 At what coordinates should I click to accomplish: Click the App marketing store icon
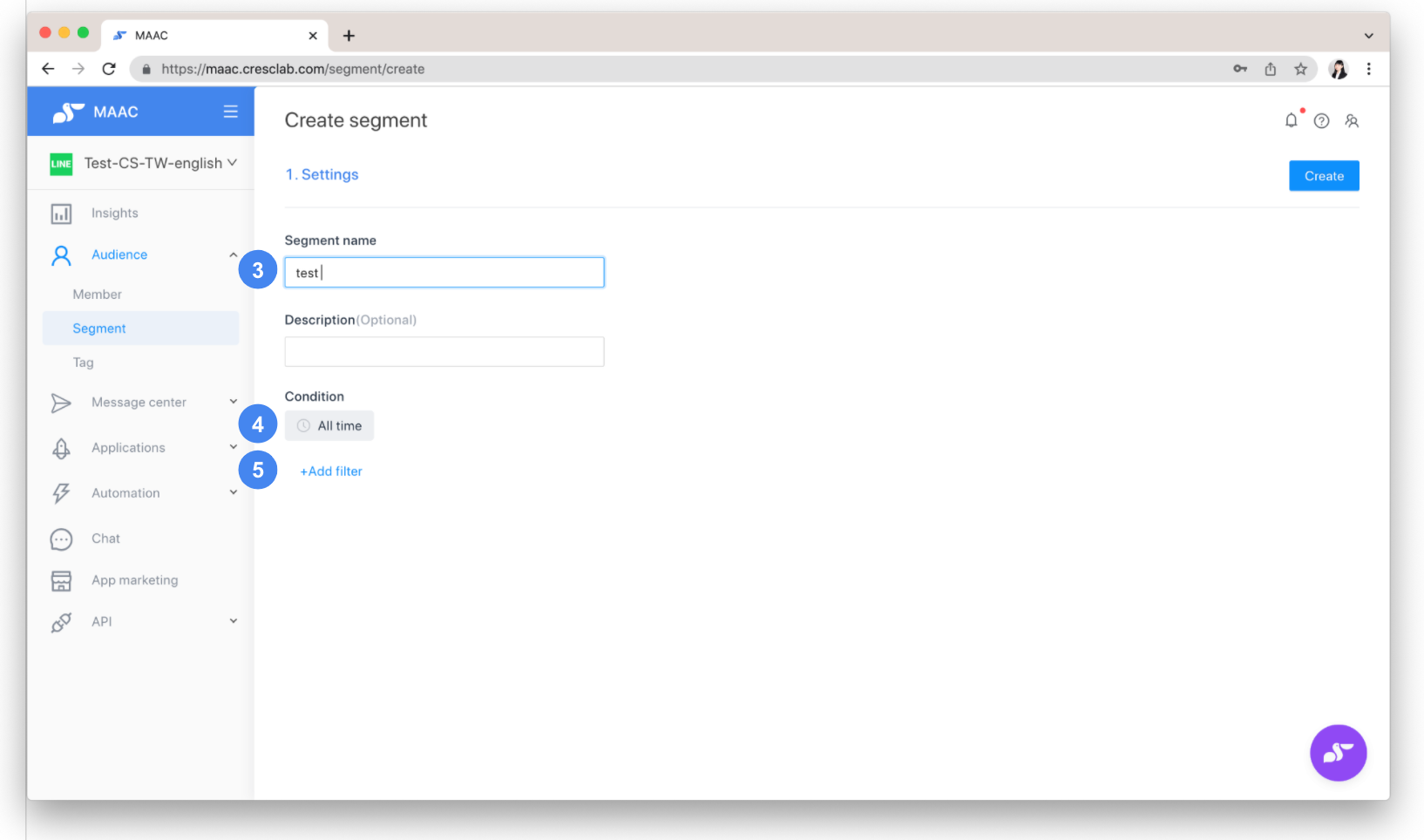click(61, 581)
